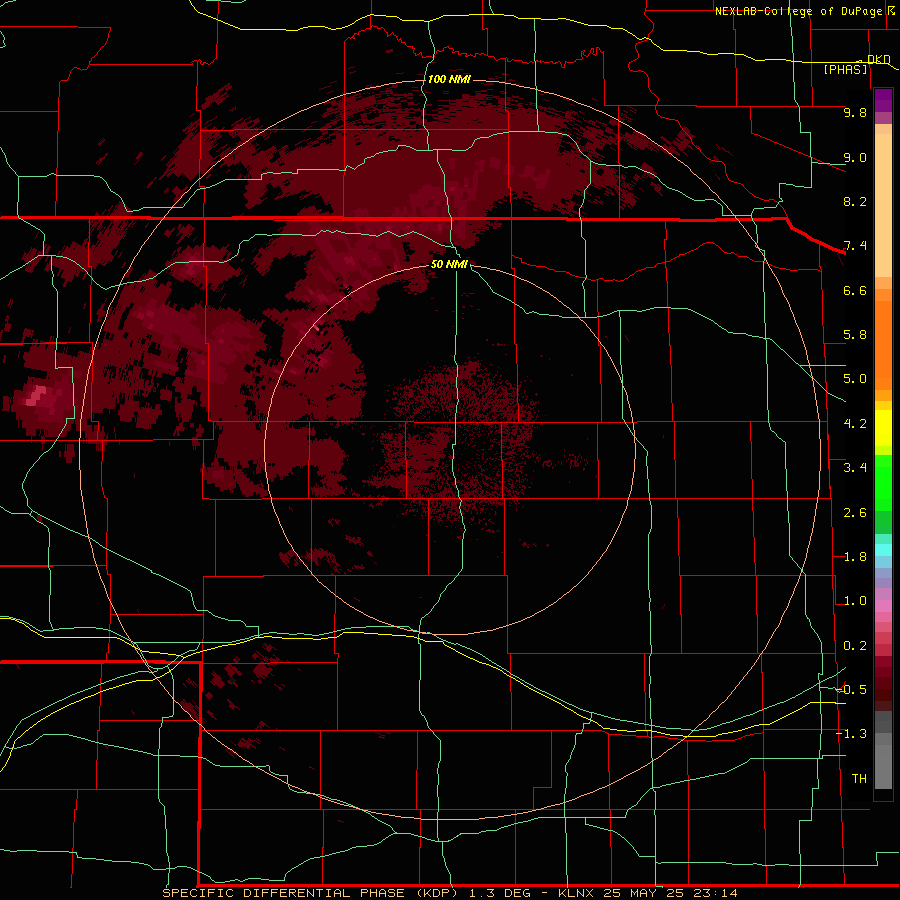
Task: Click the cyan segment of color bar
Action: pos(883,550)
